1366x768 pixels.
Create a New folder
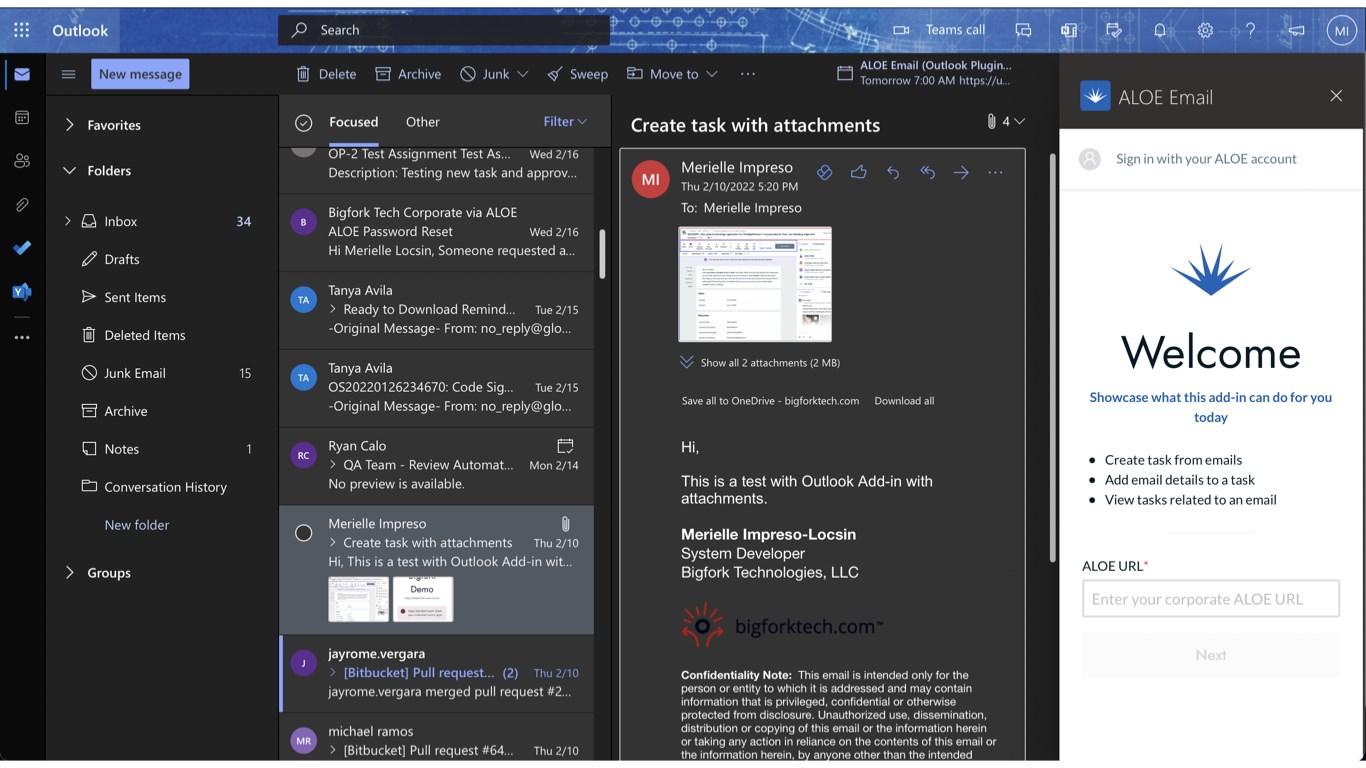[x=137, y=525]
